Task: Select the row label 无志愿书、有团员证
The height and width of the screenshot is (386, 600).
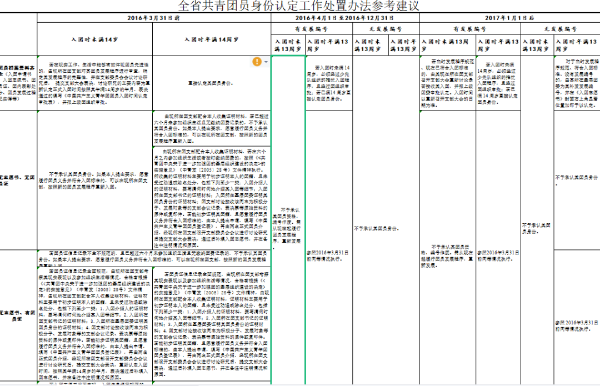Action: pos(18,315)
